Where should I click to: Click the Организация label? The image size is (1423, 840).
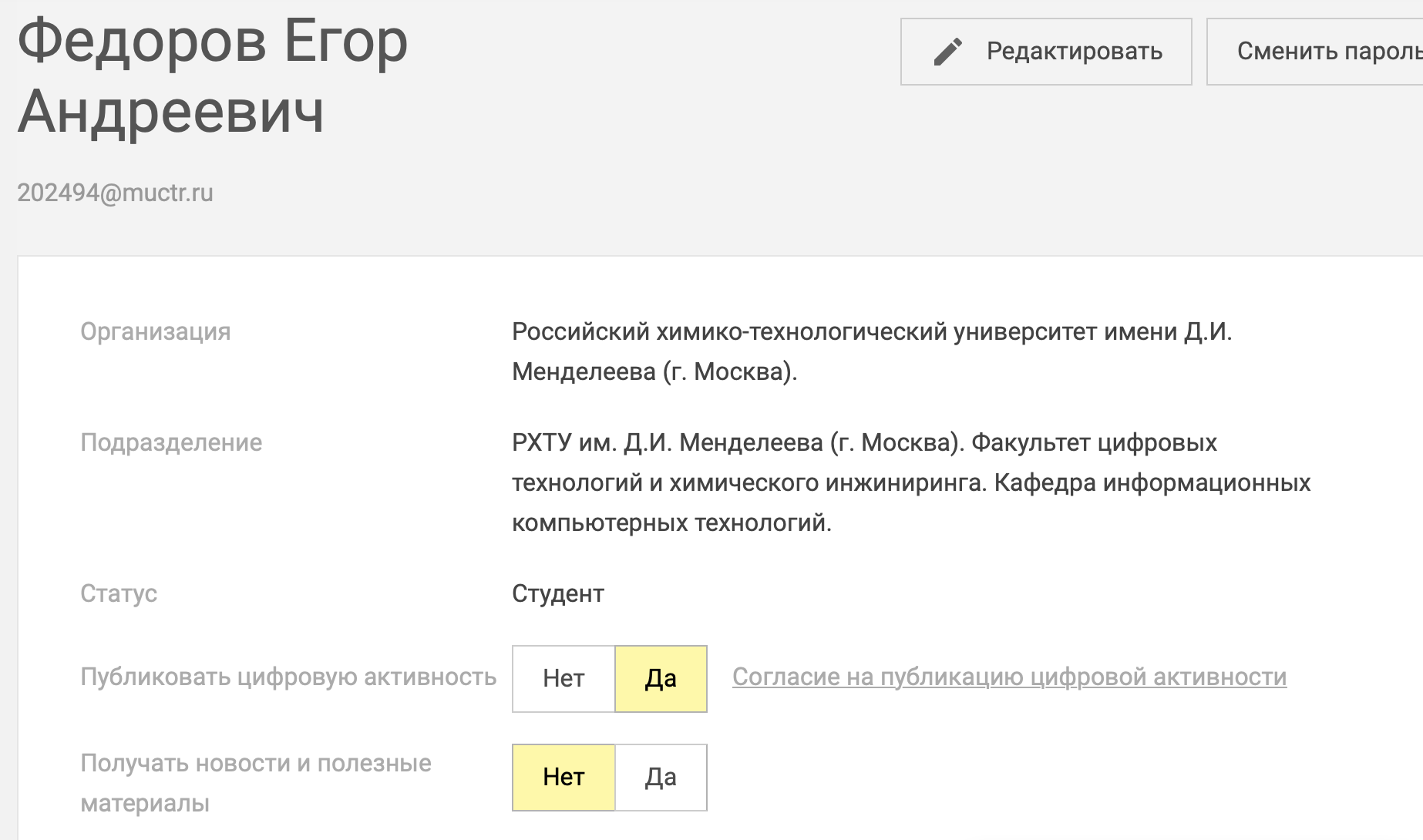click(x=156, y=331)
